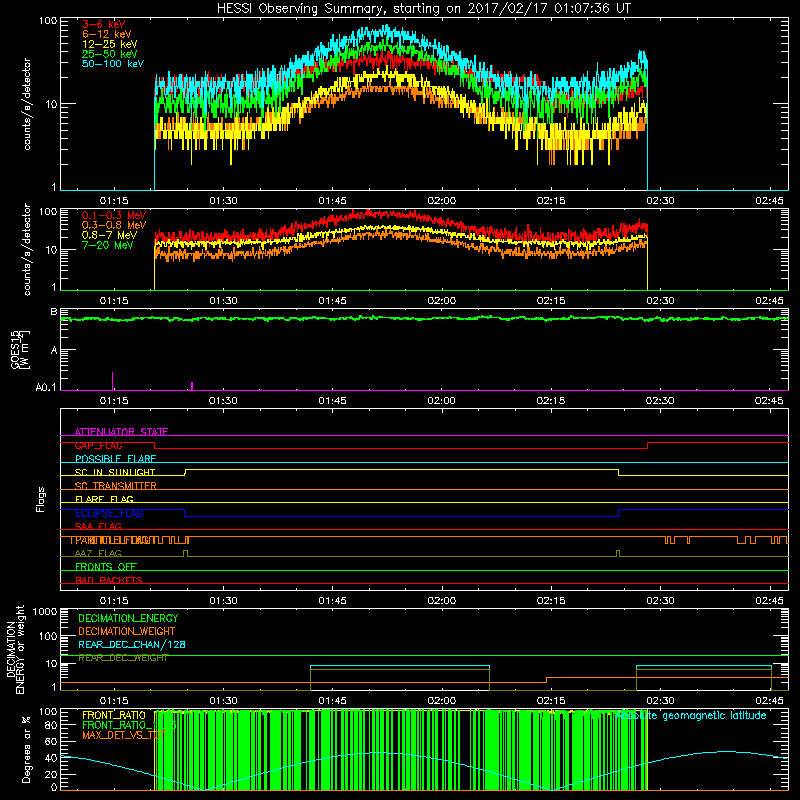
Task: Click the 0.3-0.8 MeV legend label
Action: pos(114,225)
